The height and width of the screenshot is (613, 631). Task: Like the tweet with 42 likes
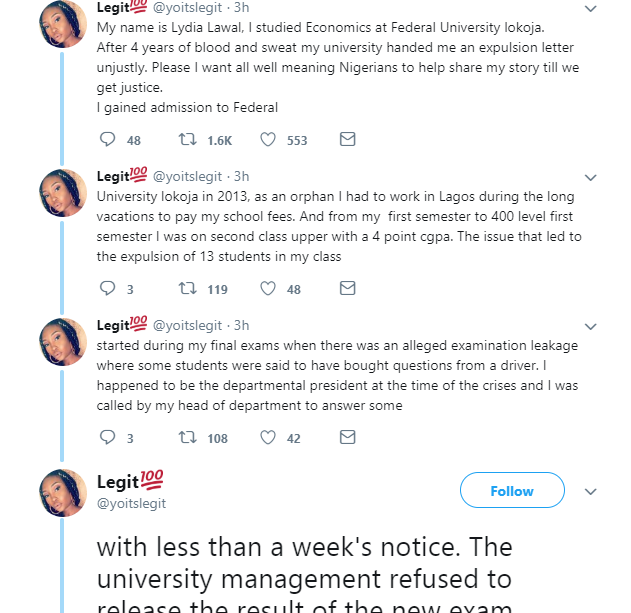click(x=268, y=438)
